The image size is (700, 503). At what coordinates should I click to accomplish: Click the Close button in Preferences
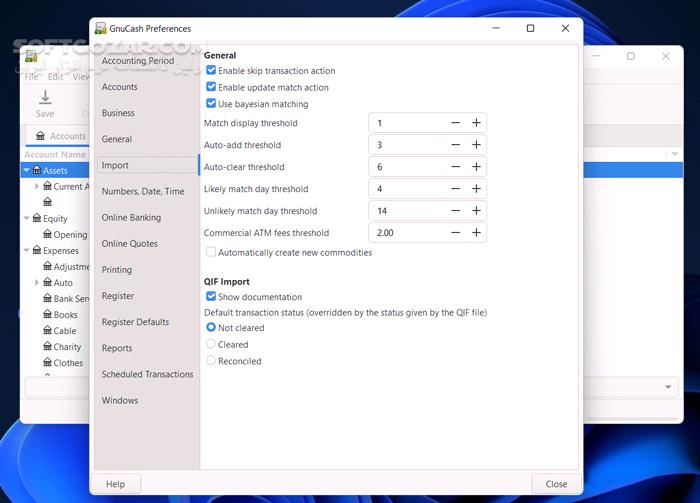[x=556, y=484]
